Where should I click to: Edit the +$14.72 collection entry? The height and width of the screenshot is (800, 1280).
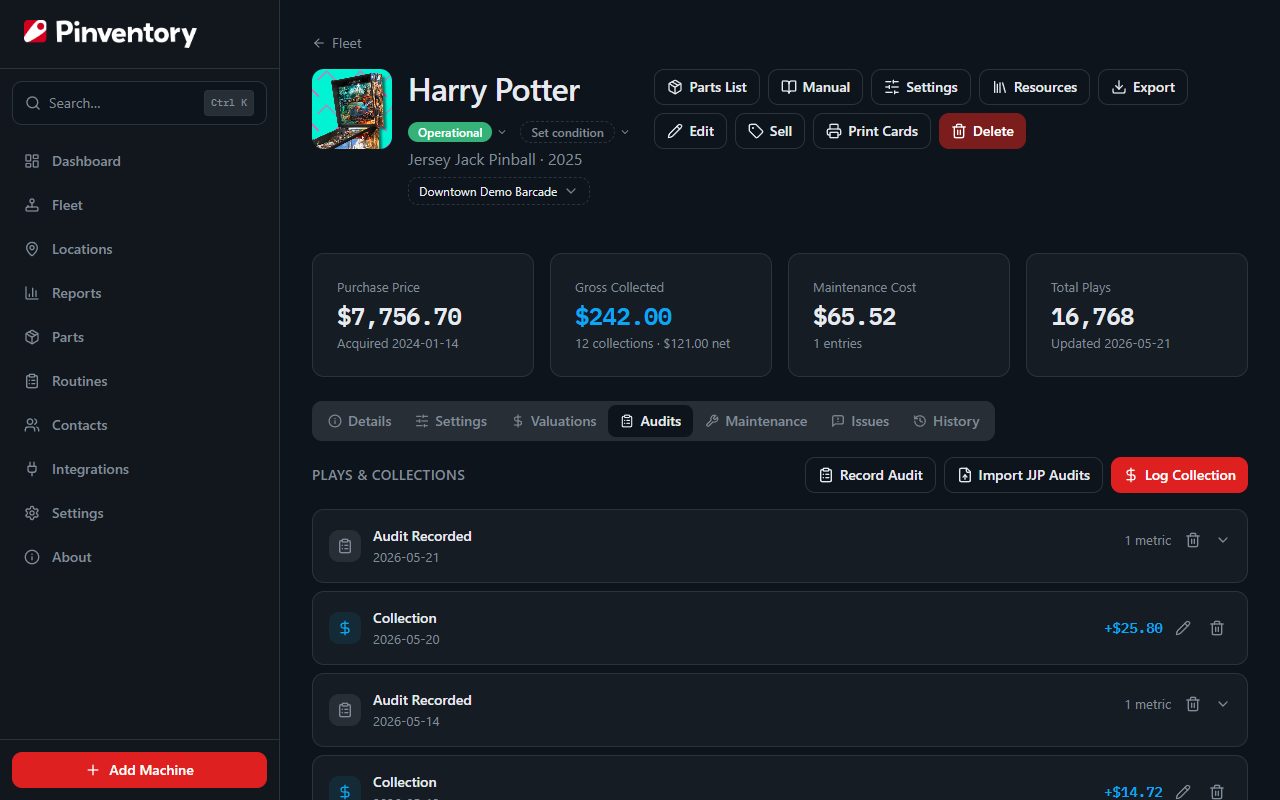pyautogui.click(x=1183, y=792)
